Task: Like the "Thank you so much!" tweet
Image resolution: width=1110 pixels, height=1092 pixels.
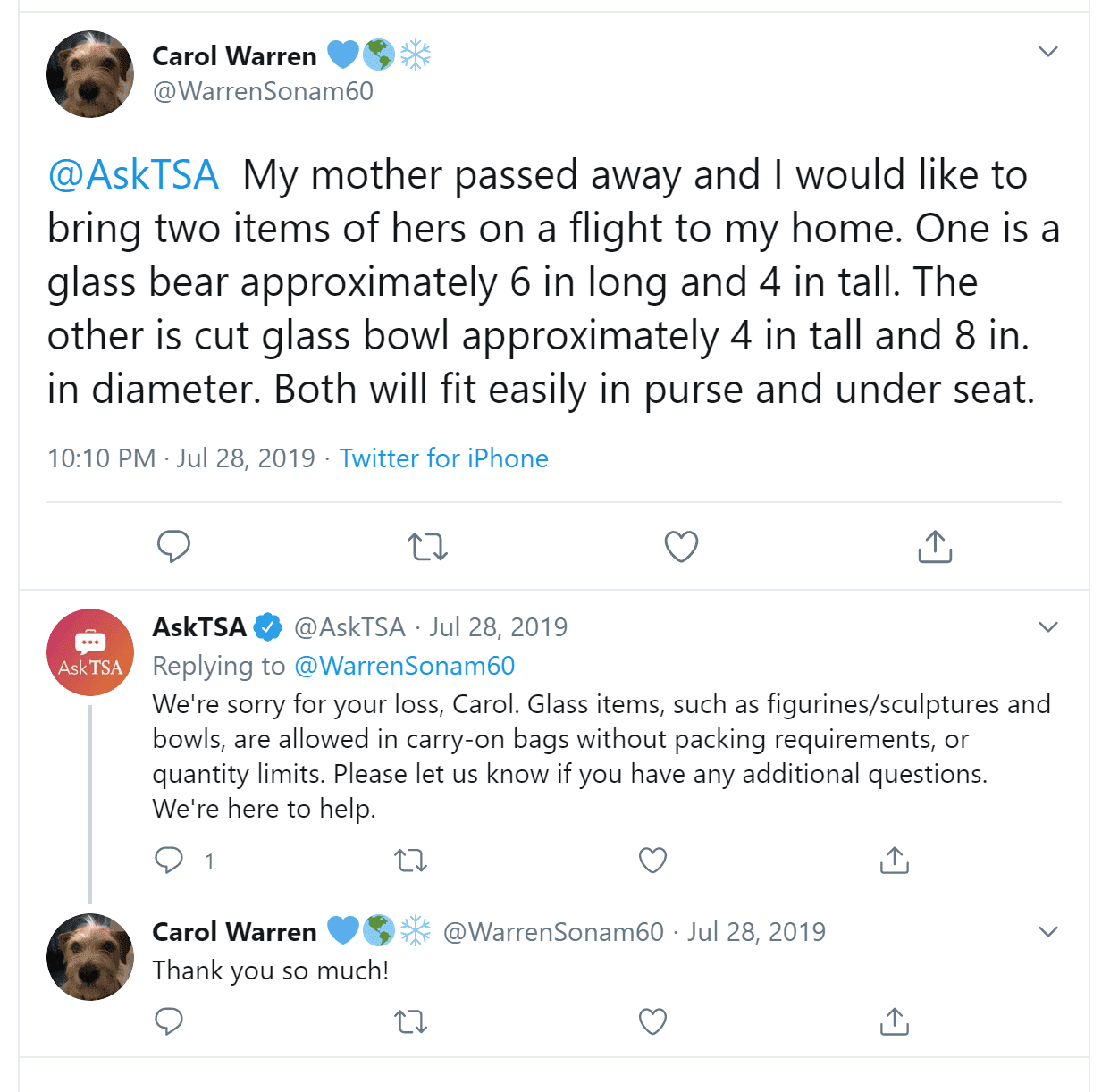Action: point(653,1021)
